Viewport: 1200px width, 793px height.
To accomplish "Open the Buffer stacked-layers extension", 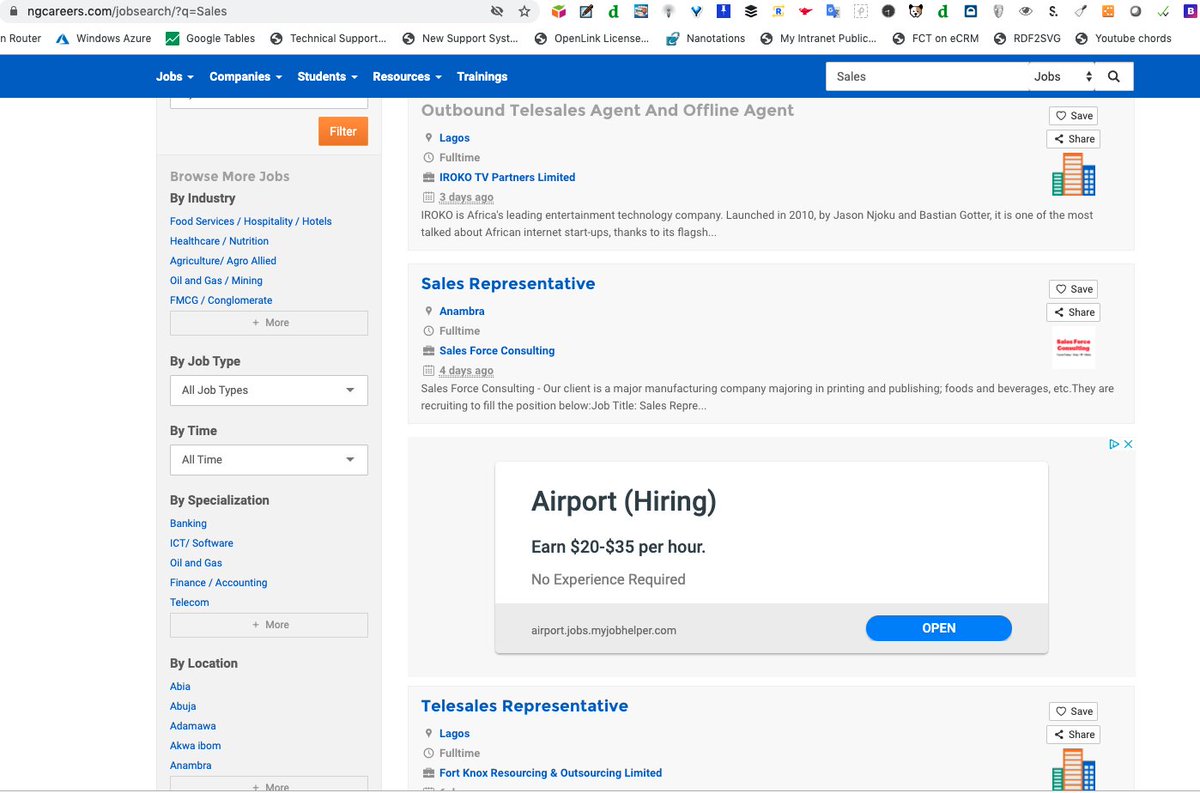I will pyautogui.click(x=751, y=11).
